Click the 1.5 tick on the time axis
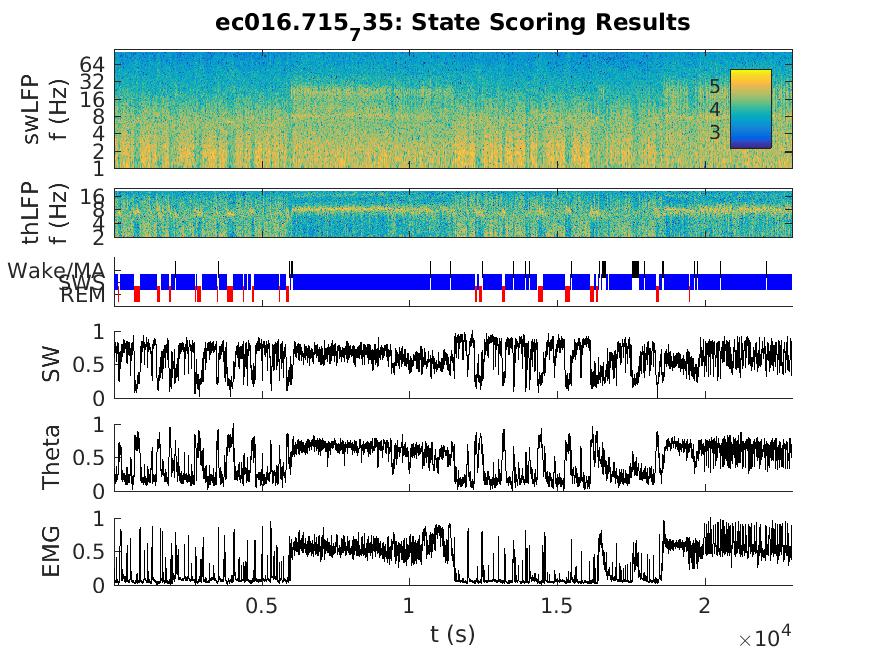This screenshot has height=656, width=875. pyautogui.click(x=556, y=606)
